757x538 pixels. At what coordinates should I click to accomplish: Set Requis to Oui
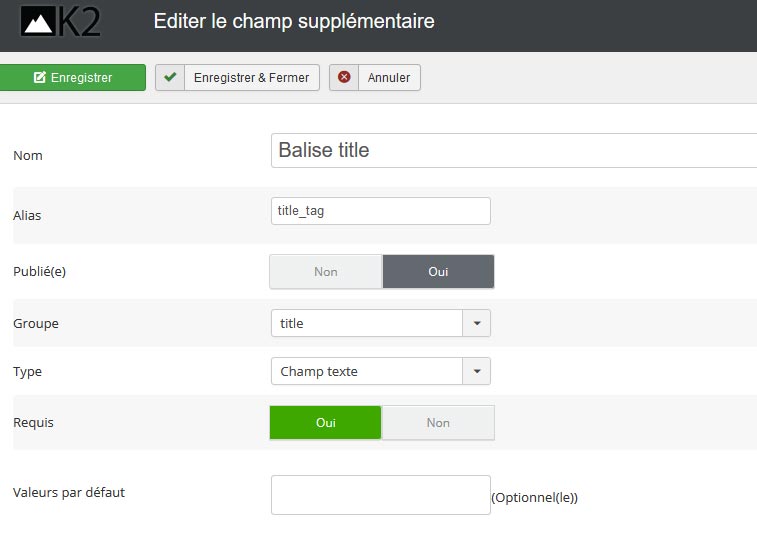click(325, 423)
